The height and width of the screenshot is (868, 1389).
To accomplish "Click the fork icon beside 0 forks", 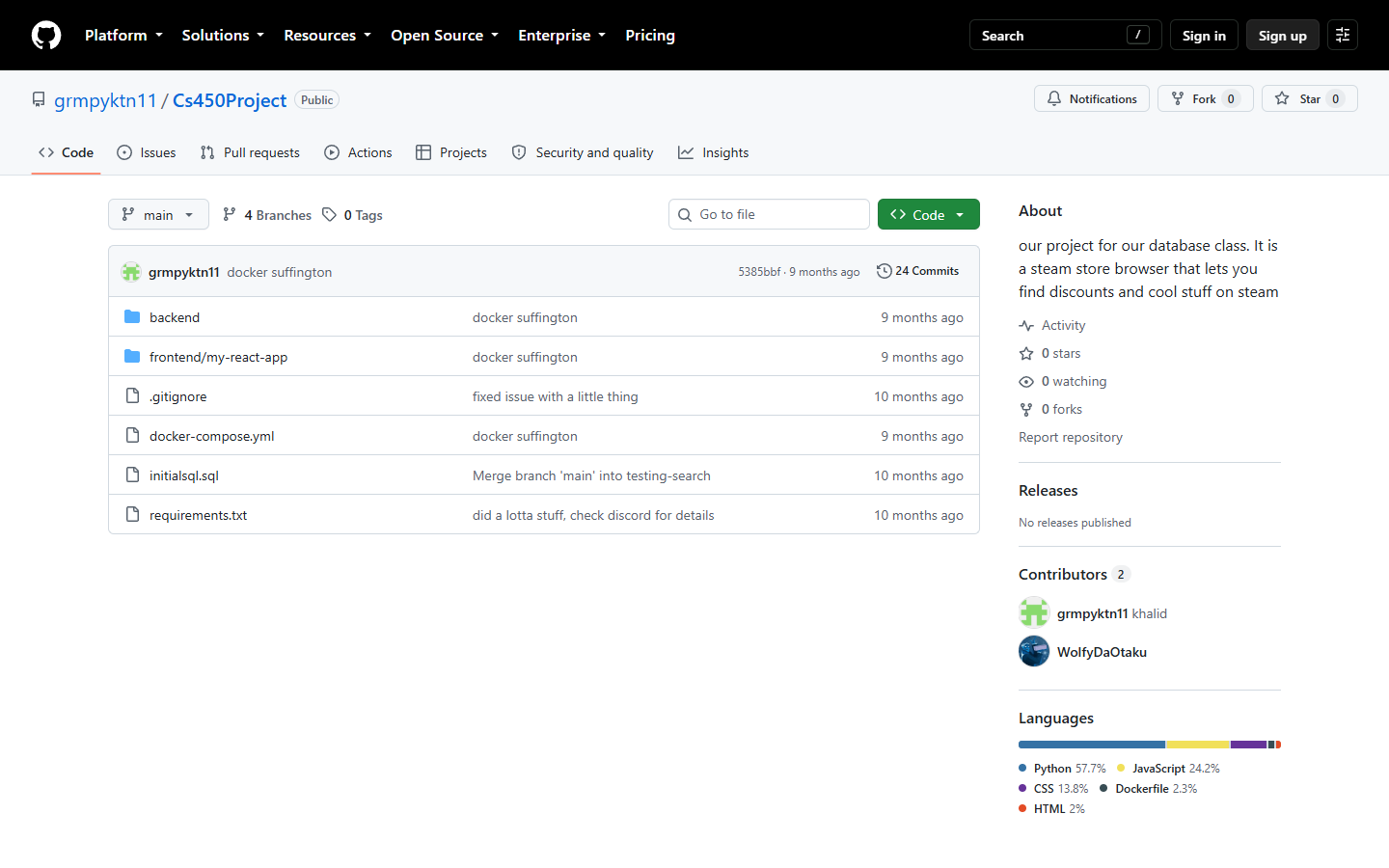I will [1026, 410].
